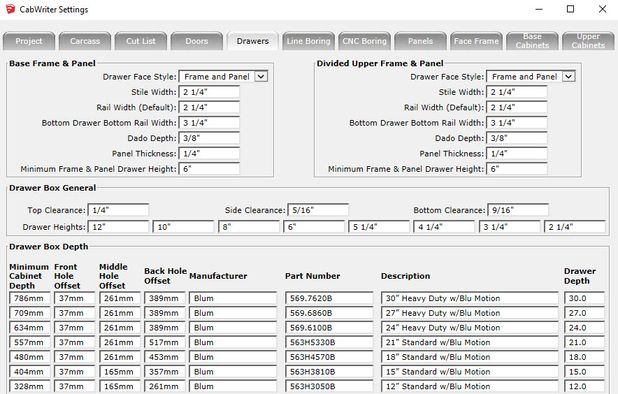618x394 pixels.
Task: Edit the 2 1/4" Drawer Heights field
Action: tap(575, 227)
